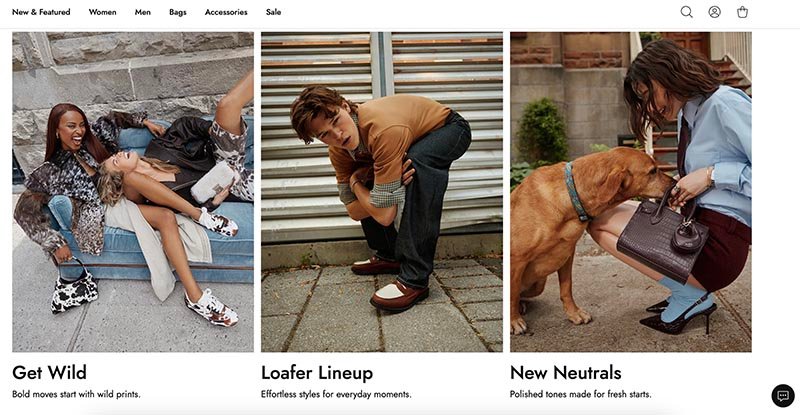The height and width of the screenshot is (415, 800).
Task: Click 'Effortless styles for everyday moments' text
Action: tap(336, 394)
